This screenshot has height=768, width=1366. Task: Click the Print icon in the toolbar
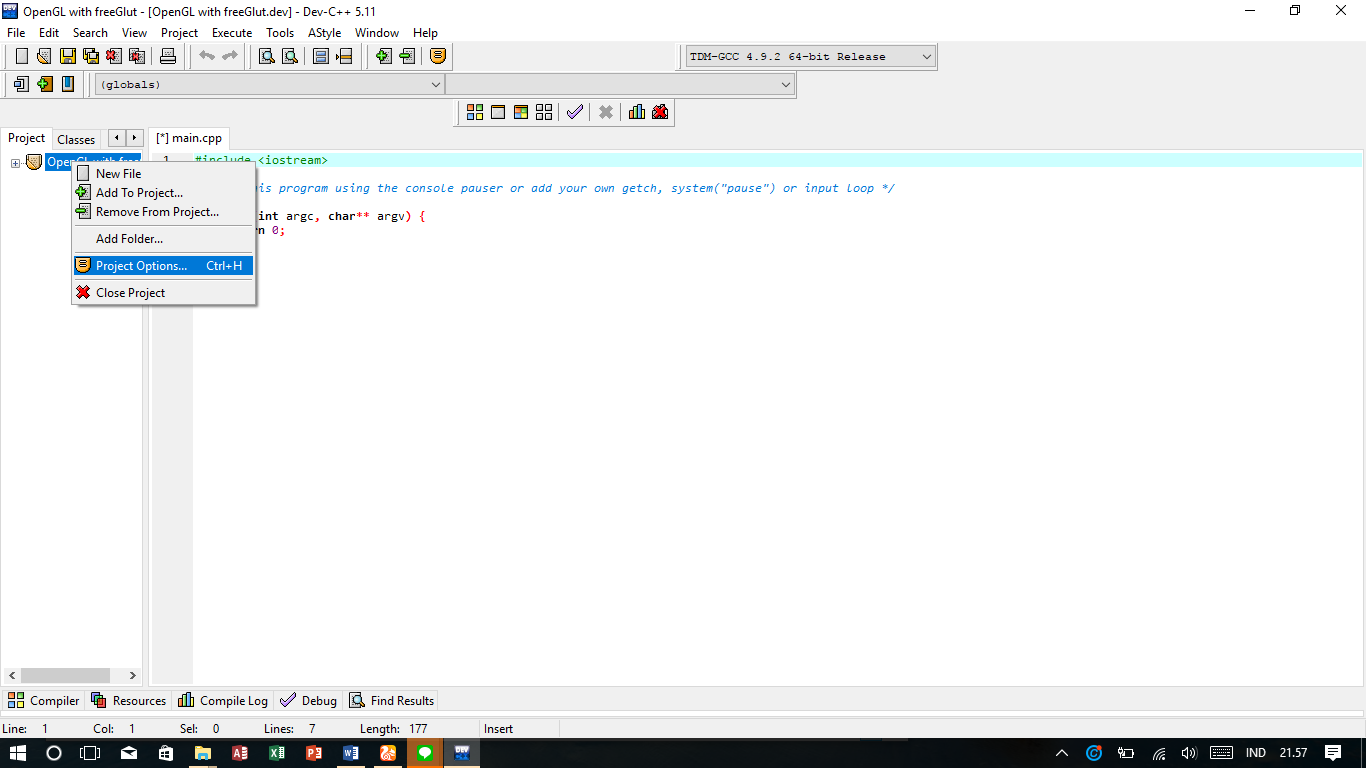point(168,56)
